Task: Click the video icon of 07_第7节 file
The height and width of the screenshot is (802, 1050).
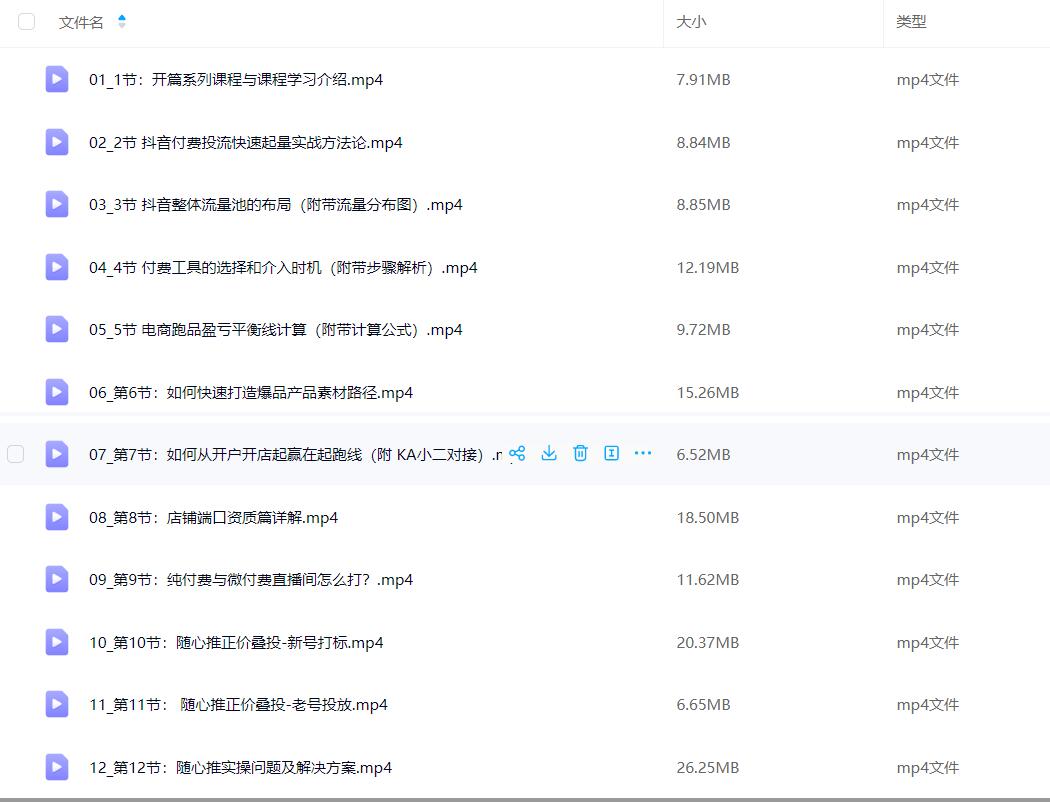Action: 57,454
